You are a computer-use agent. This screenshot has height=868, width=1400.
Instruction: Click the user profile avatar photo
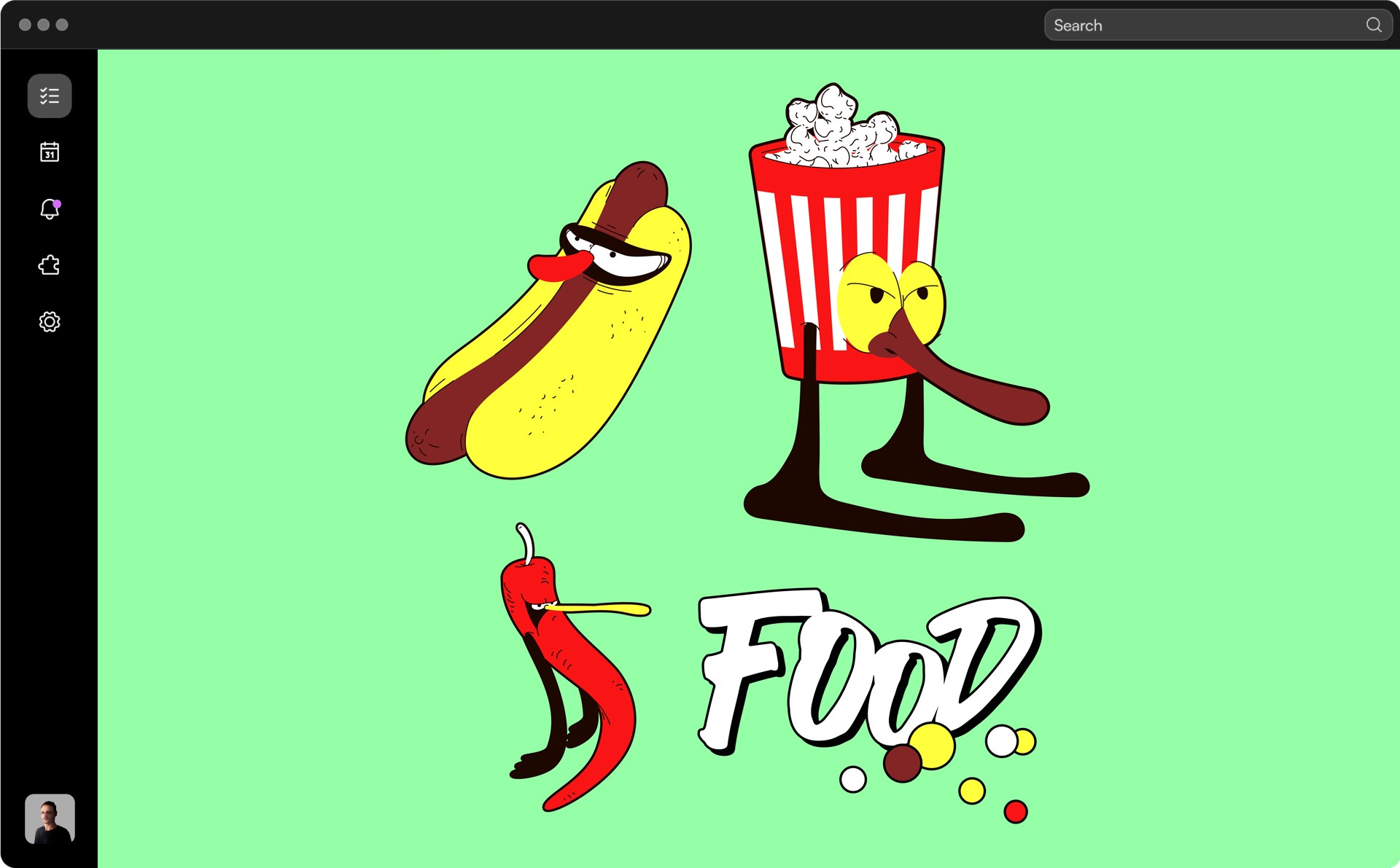click(x=50, y=818)
